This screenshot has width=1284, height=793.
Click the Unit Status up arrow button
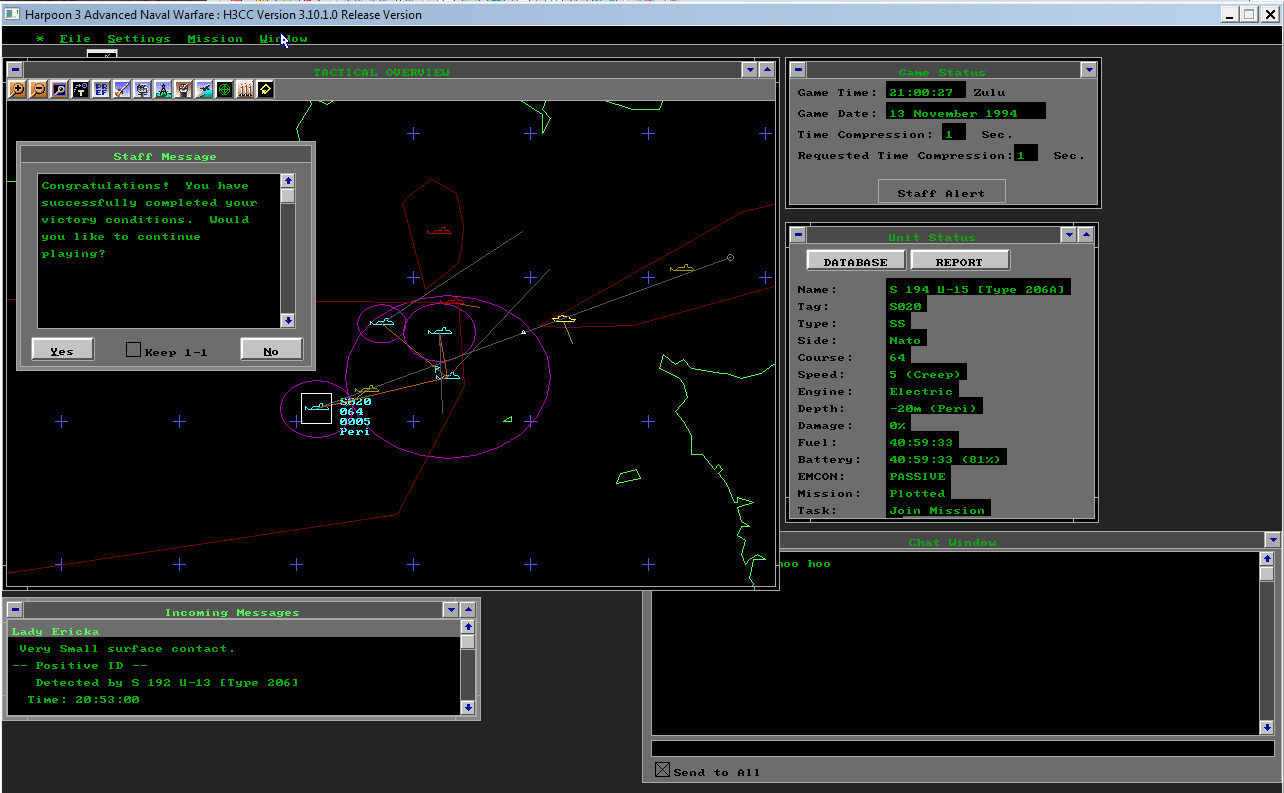[x=1087, y=235]
